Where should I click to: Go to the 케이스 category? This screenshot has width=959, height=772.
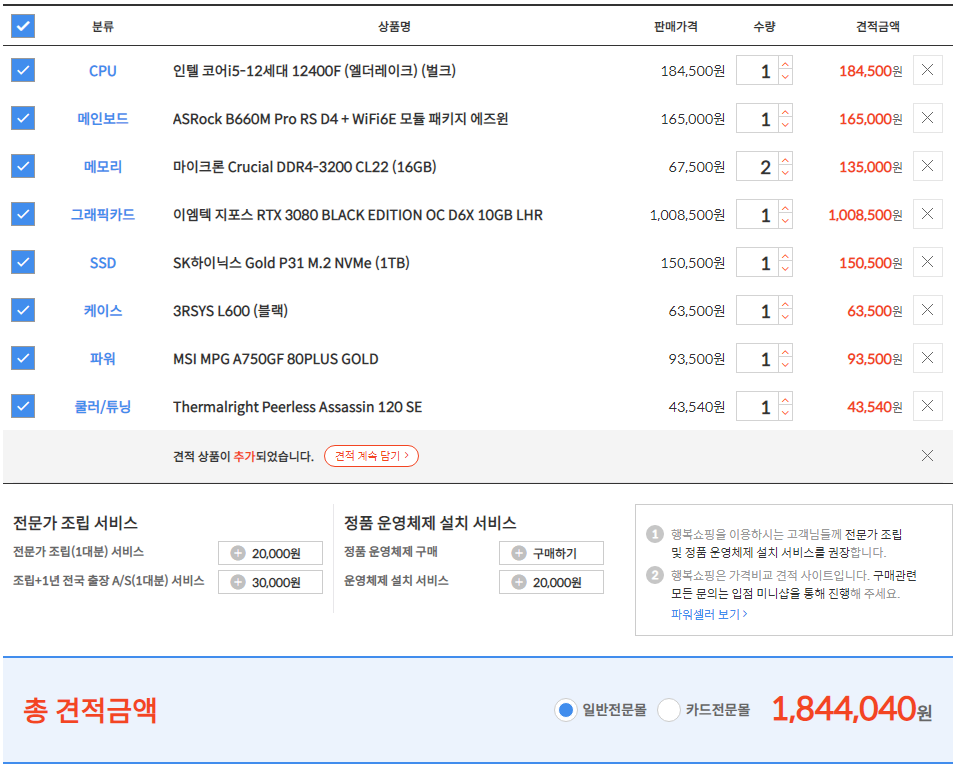click(x=103, y=311)
